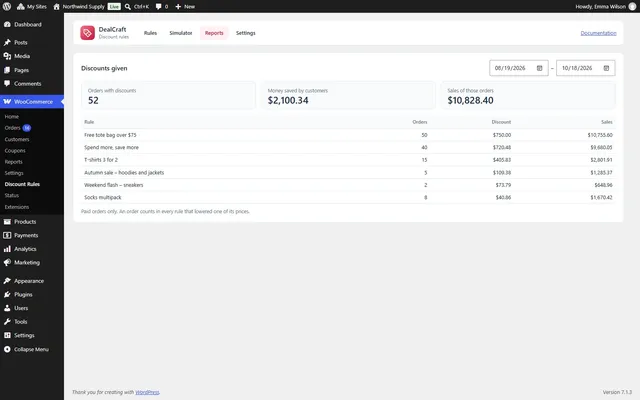Select Discount Rules submenu item
Image resolution: width=640 pixels, height=400 pixels.
[22, 184]
